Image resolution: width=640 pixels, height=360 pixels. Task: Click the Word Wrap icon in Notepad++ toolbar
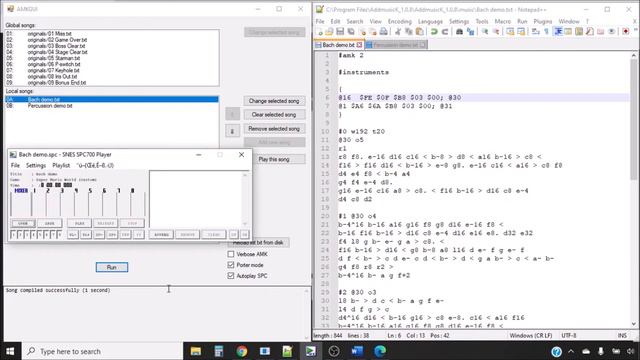coord(536,32)
